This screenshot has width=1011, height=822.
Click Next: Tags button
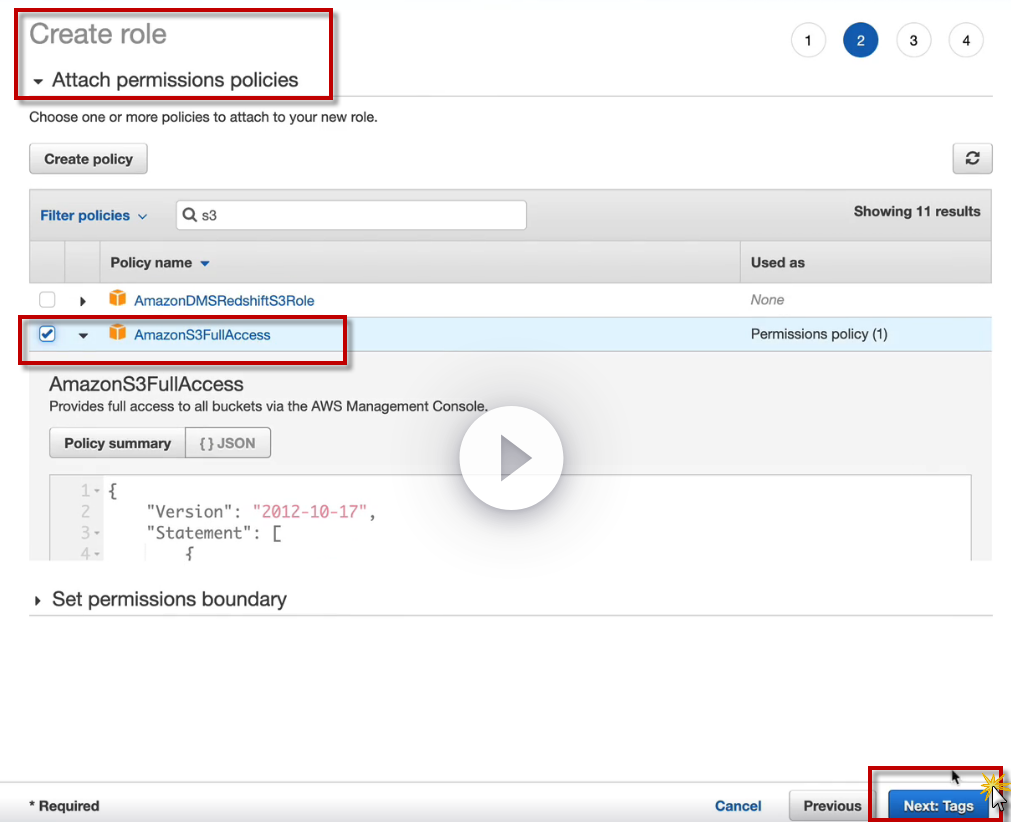click(938, 805)
